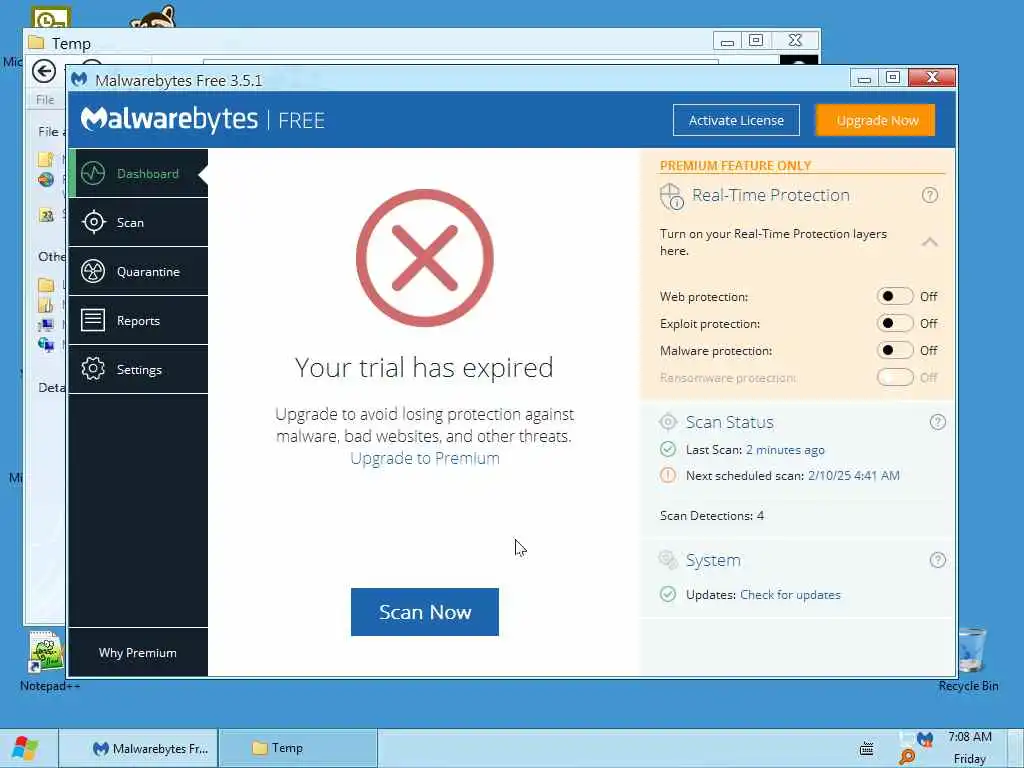Click the tray keyboard icon
1024x768 pixels.
pos(867,748)
